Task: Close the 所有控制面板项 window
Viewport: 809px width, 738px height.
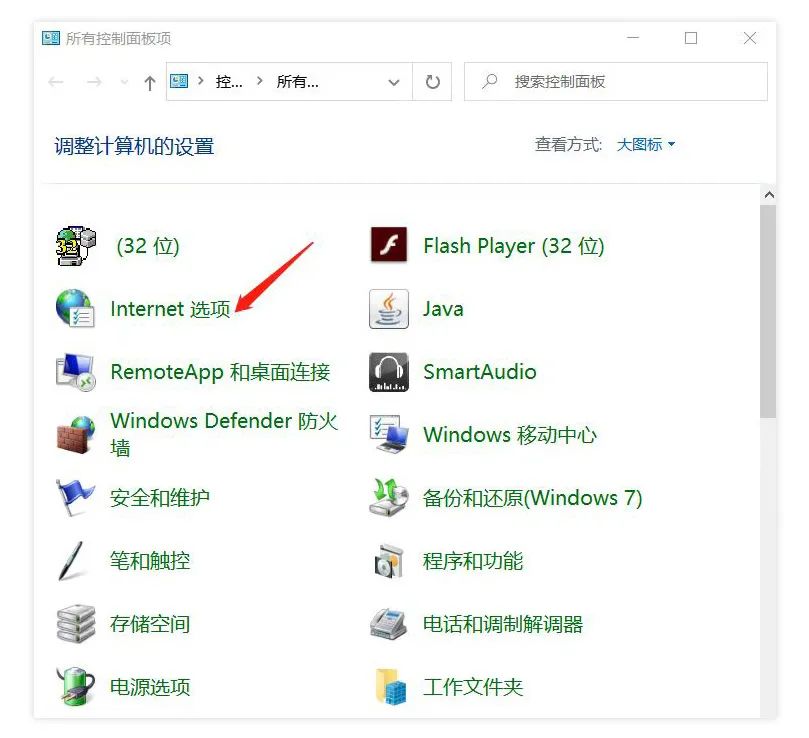Action: (x=750, y=38)
